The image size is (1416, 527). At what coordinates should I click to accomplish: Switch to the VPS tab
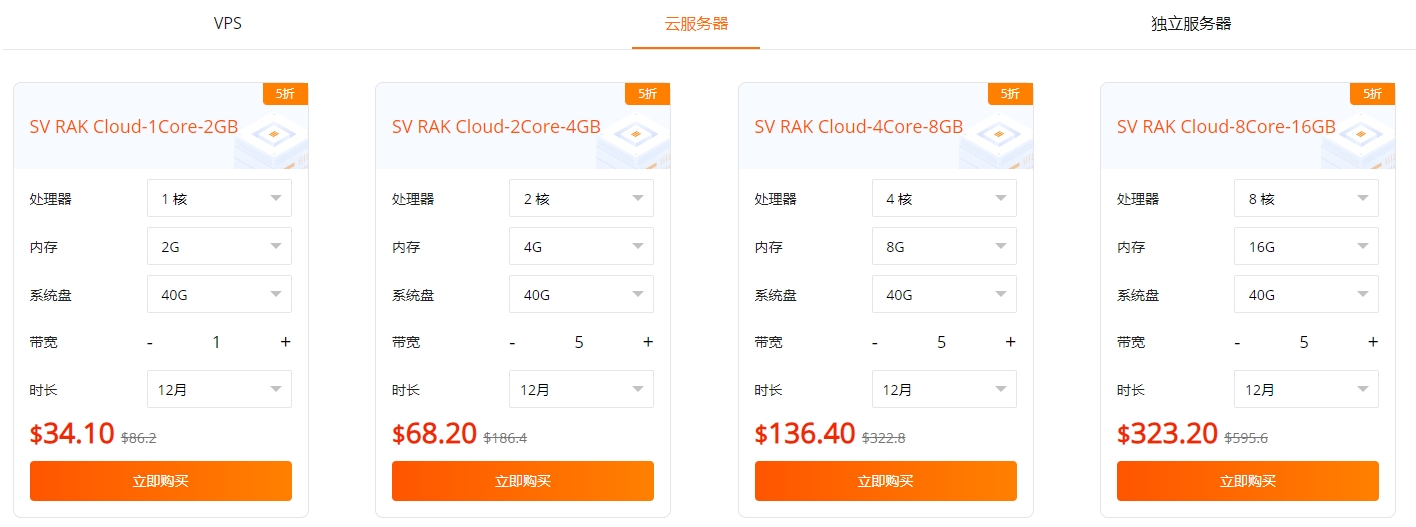pyautogui.click(x=227, y=23)
